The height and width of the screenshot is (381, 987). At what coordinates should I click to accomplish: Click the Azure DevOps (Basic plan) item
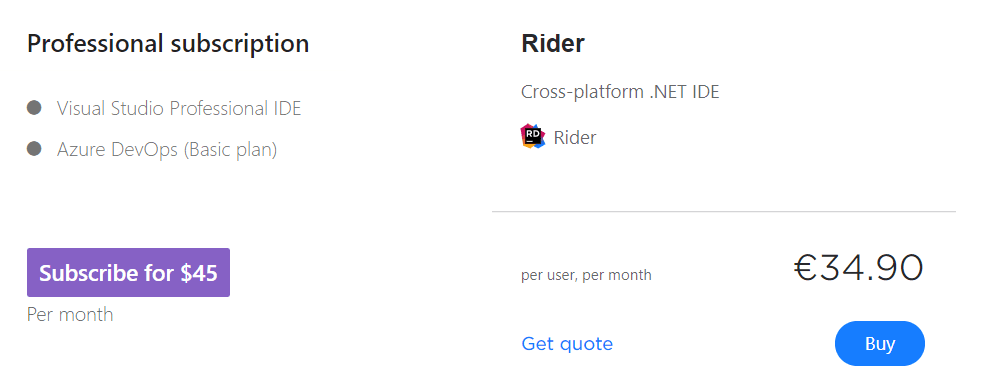(167, 150)
